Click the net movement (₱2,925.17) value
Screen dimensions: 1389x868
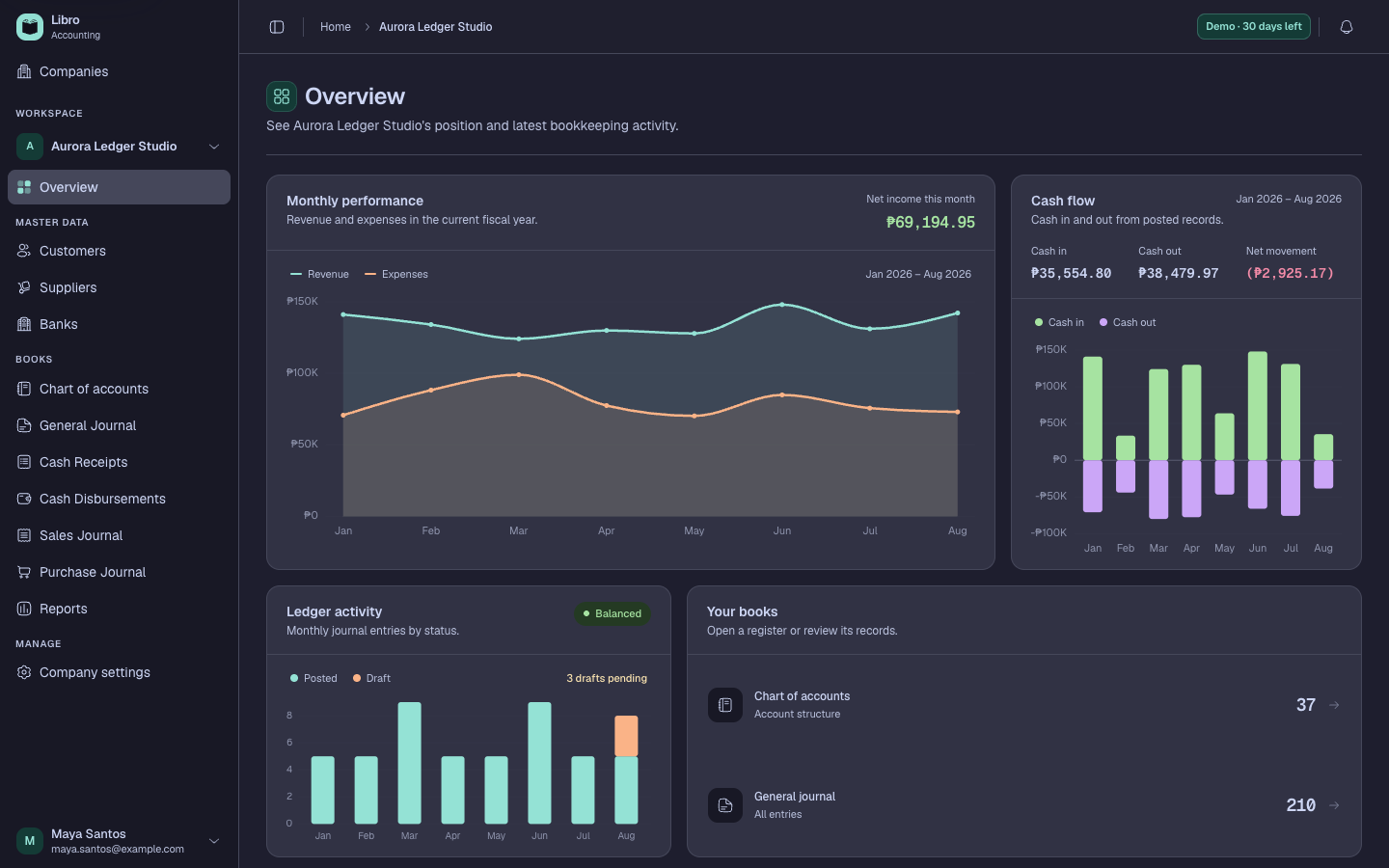(1290, 273)
